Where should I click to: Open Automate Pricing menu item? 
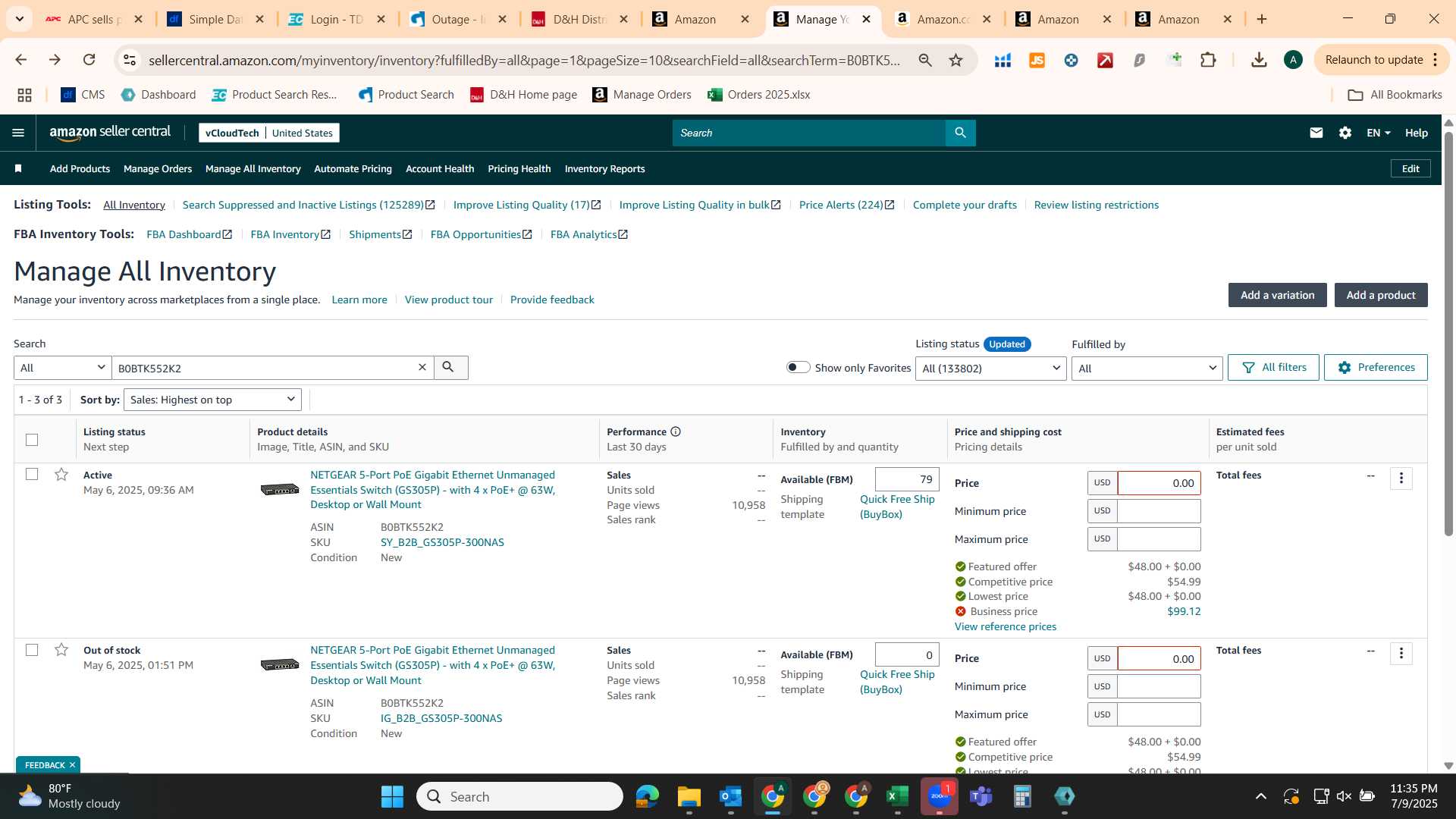point(353,168)
